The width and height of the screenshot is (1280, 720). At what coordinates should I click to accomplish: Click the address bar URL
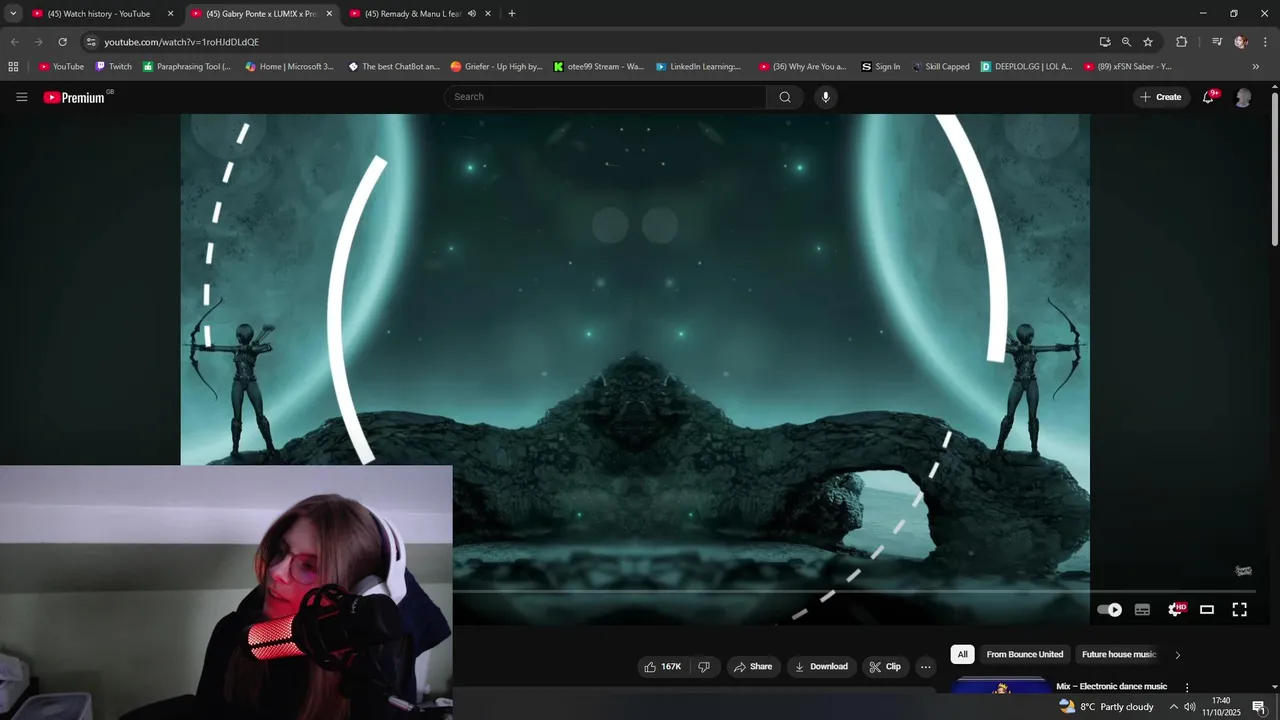(x=181, y=42)
